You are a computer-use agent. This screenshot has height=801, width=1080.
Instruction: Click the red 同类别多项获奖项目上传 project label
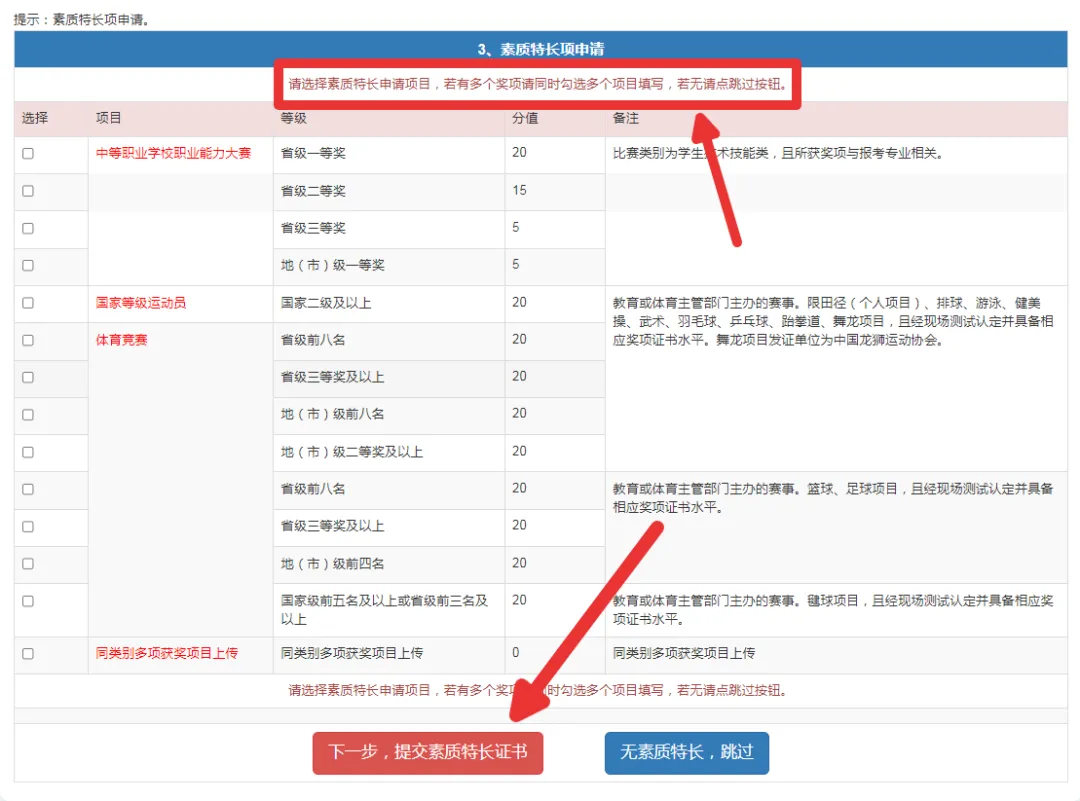[166, 653]
